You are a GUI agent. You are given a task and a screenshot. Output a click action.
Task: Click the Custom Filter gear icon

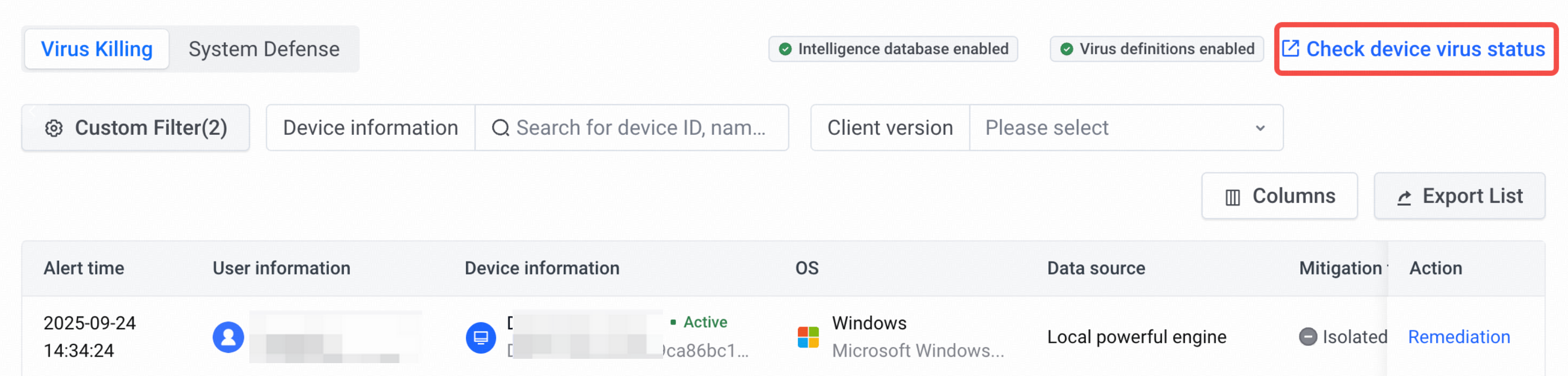click(54, 128)
